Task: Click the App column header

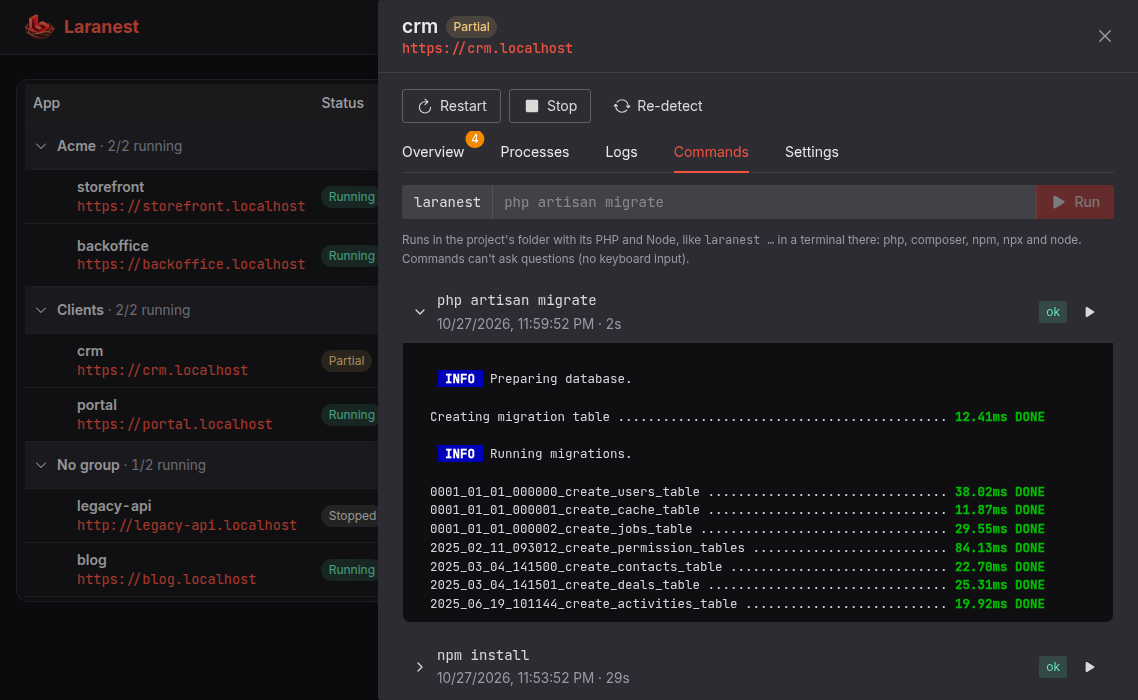Action: coord(46,103)
